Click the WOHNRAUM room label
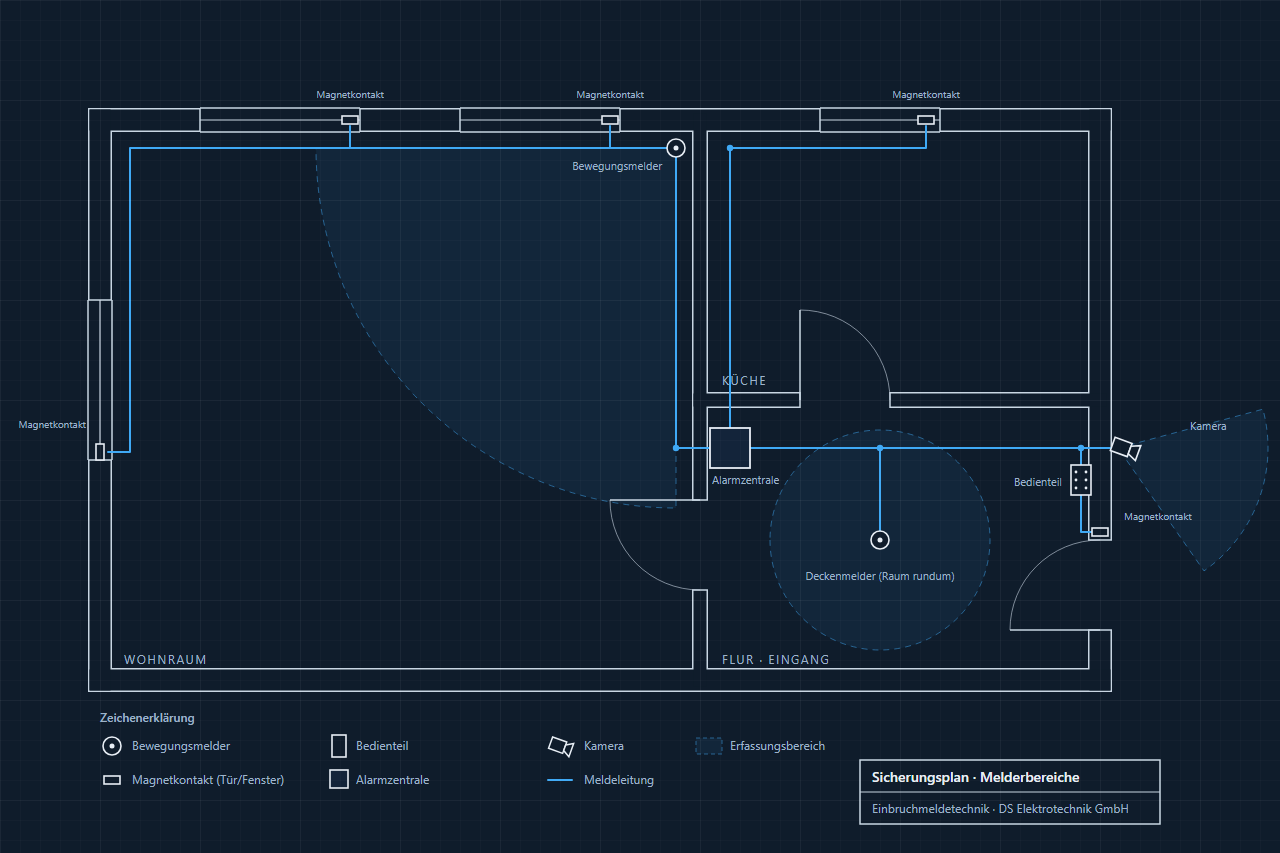The image size is (1280, 853). 165,660
